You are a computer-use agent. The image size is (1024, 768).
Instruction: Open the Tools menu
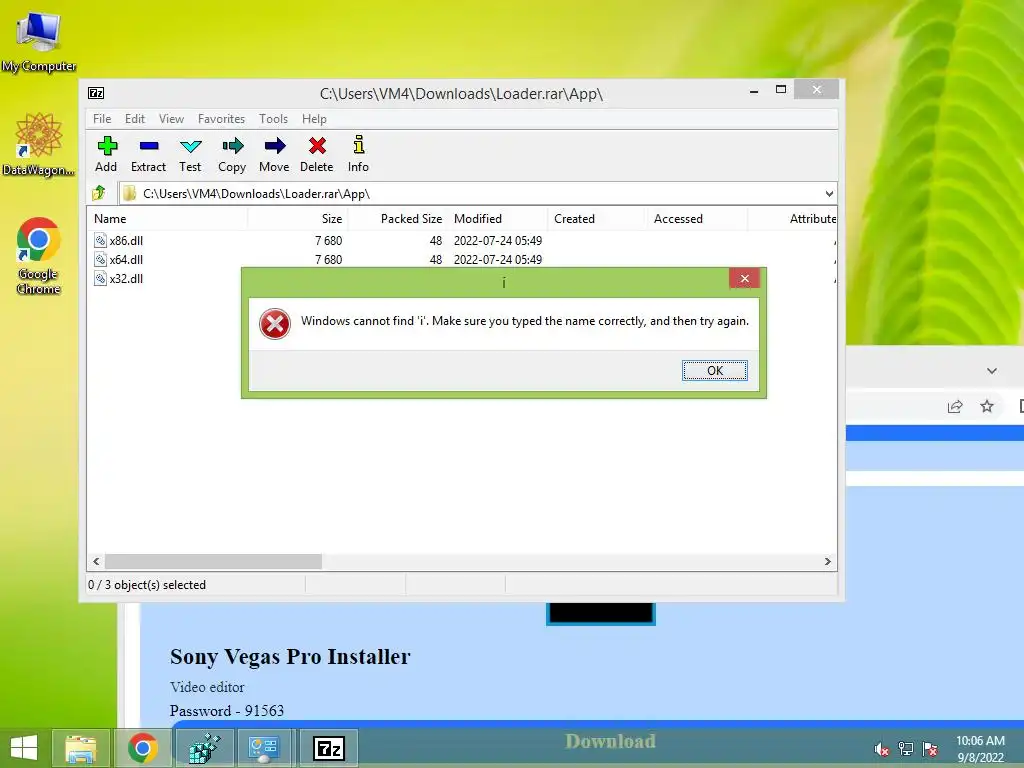(273, 119)
